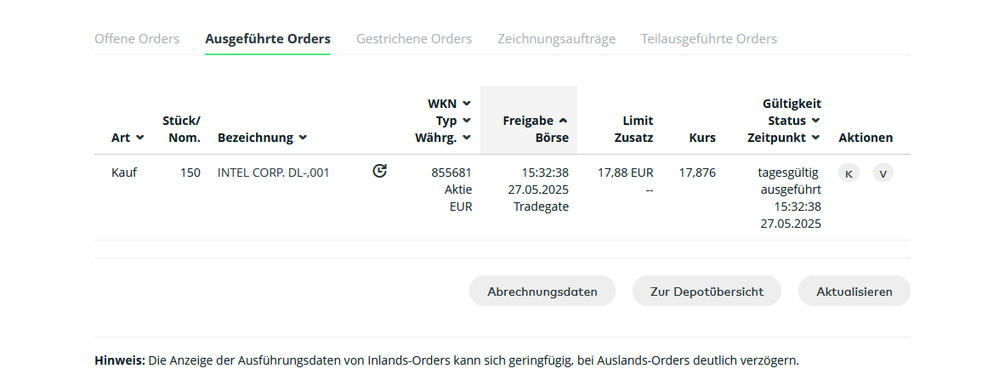Toggle Freigabe ascending sort arrow

click(563, 120)
